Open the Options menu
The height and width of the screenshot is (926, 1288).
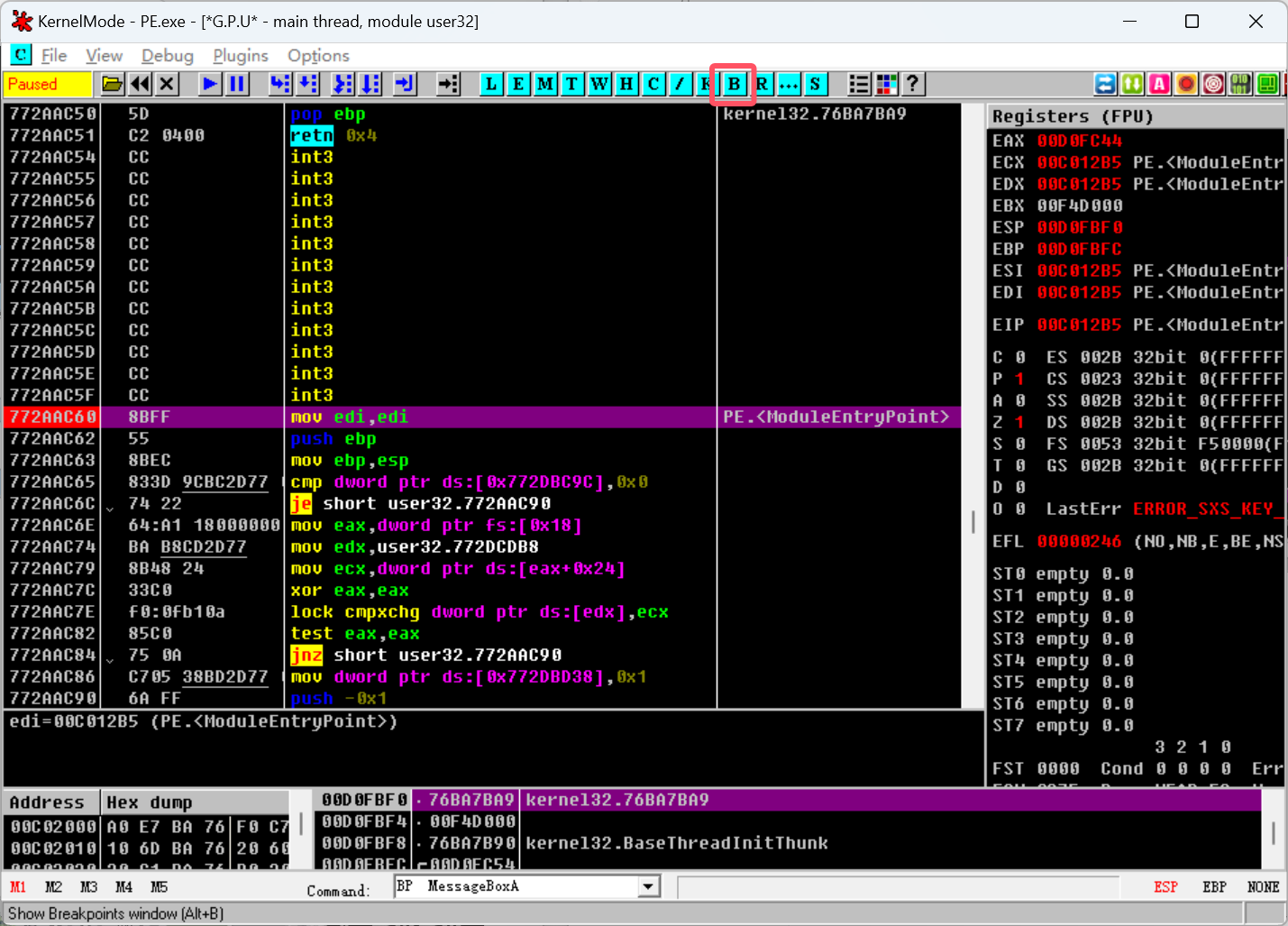[x=318, y=55]
